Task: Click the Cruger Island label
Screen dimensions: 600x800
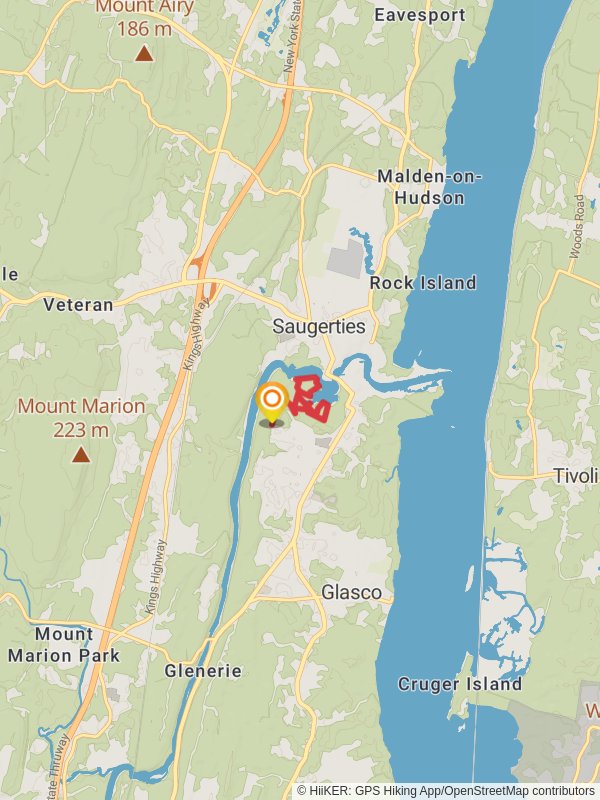Action: click(x=460, y=684)
